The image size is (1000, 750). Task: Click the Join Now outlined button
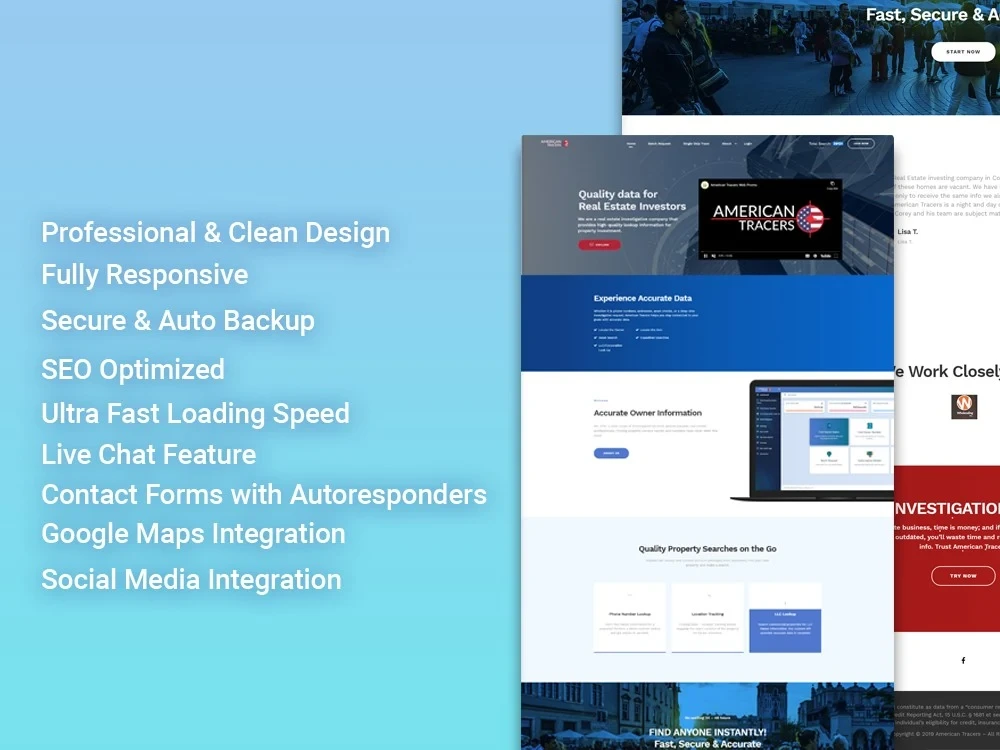[860, 143]
